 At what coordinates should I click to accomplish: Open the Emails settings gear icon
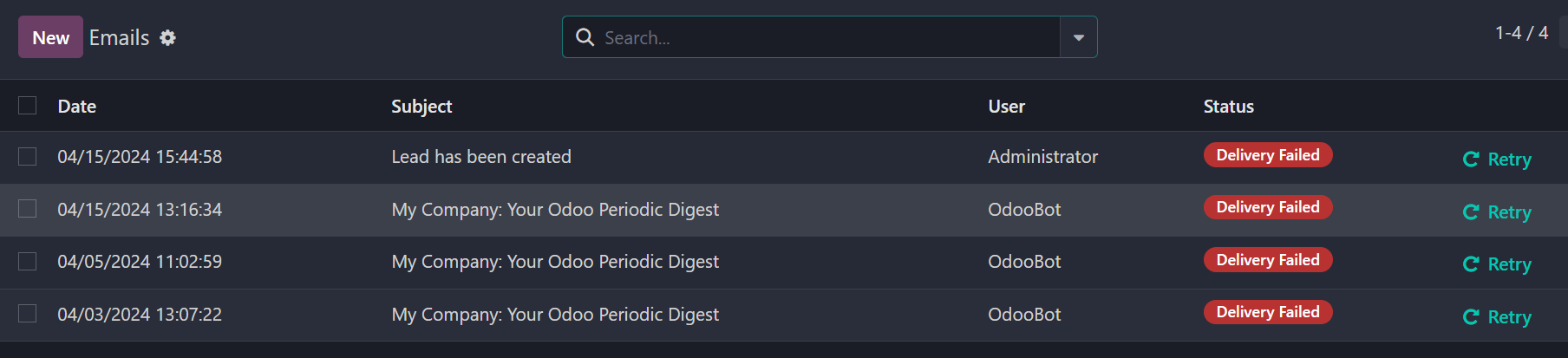[167, 37]
